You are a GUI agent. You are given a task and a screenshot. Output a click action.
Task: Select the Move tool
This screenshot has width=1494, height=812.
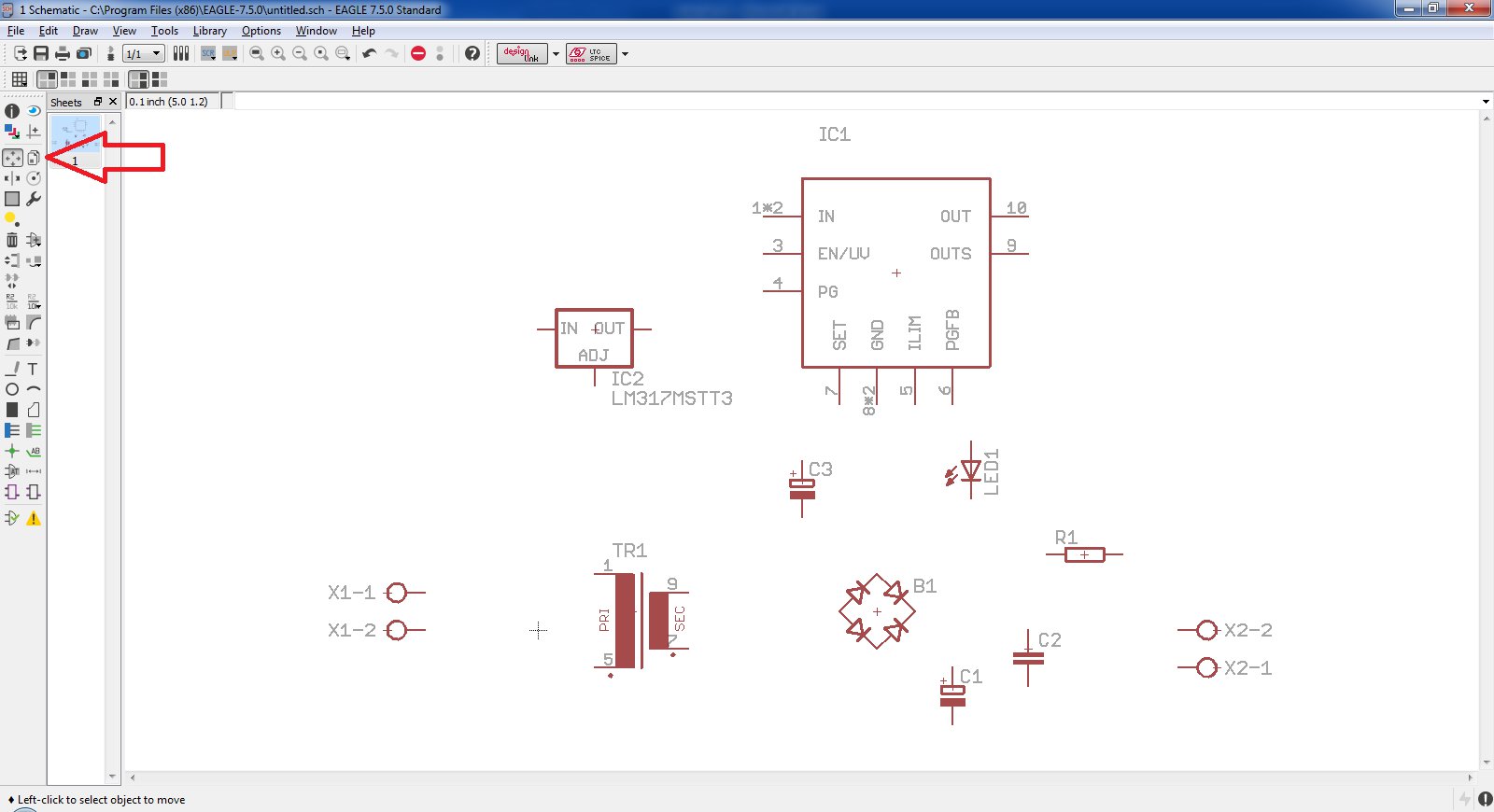pyautogui.click(x=12, y=158)
